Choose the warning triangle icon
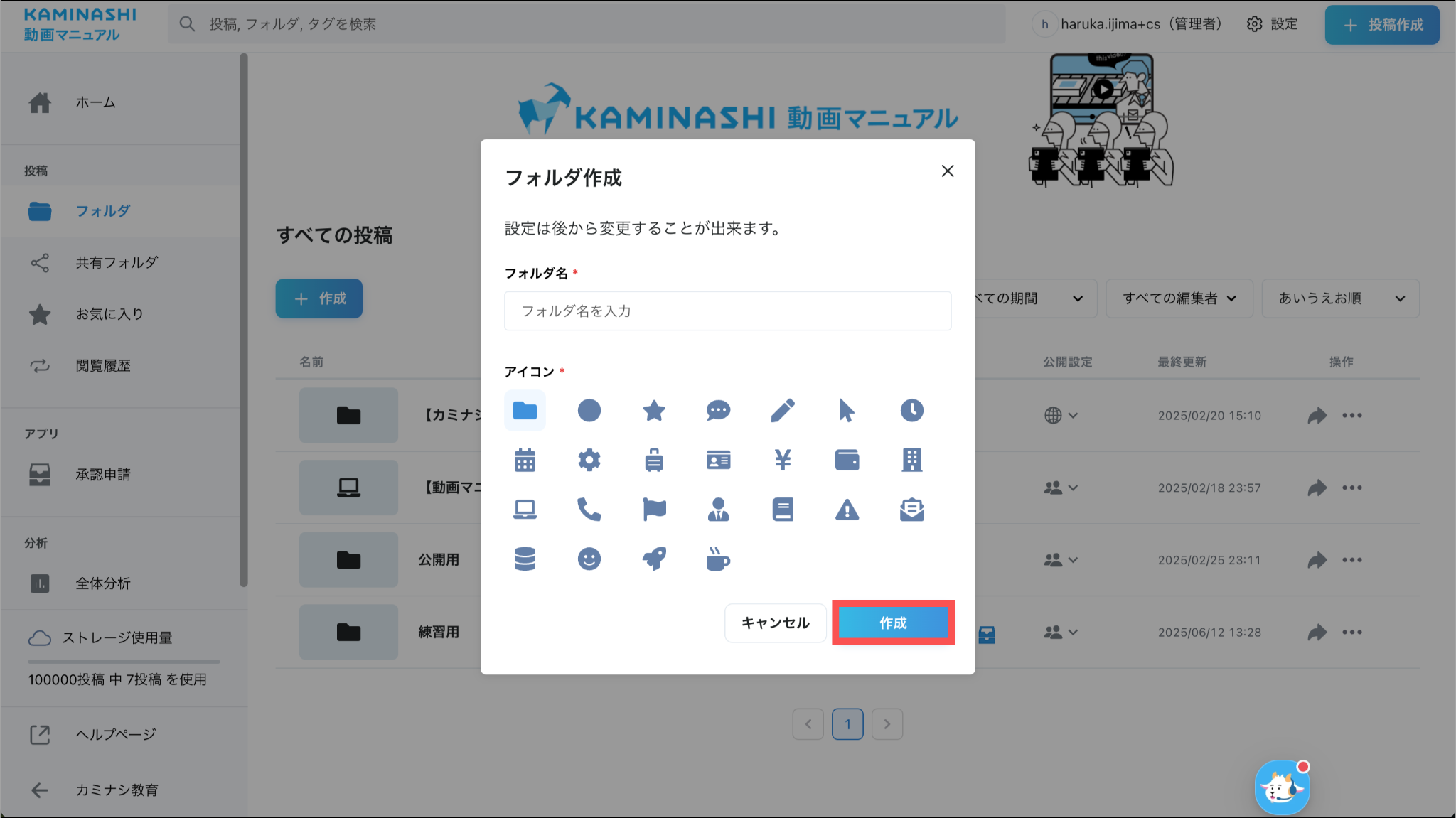This screenshot has width=1456, height=818. 847,510
